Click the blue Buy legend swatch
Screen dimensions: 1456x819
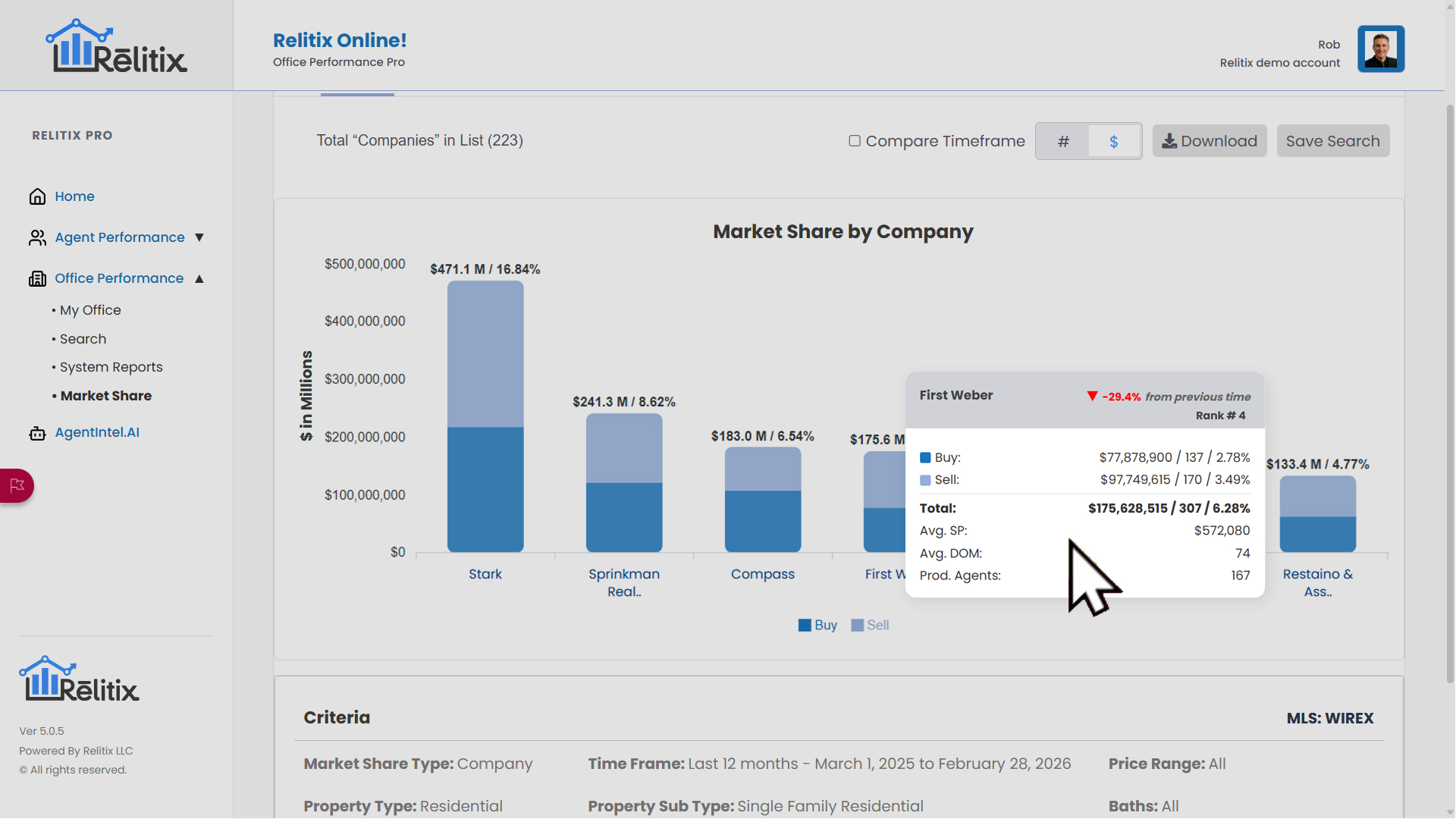click(805, 625)
